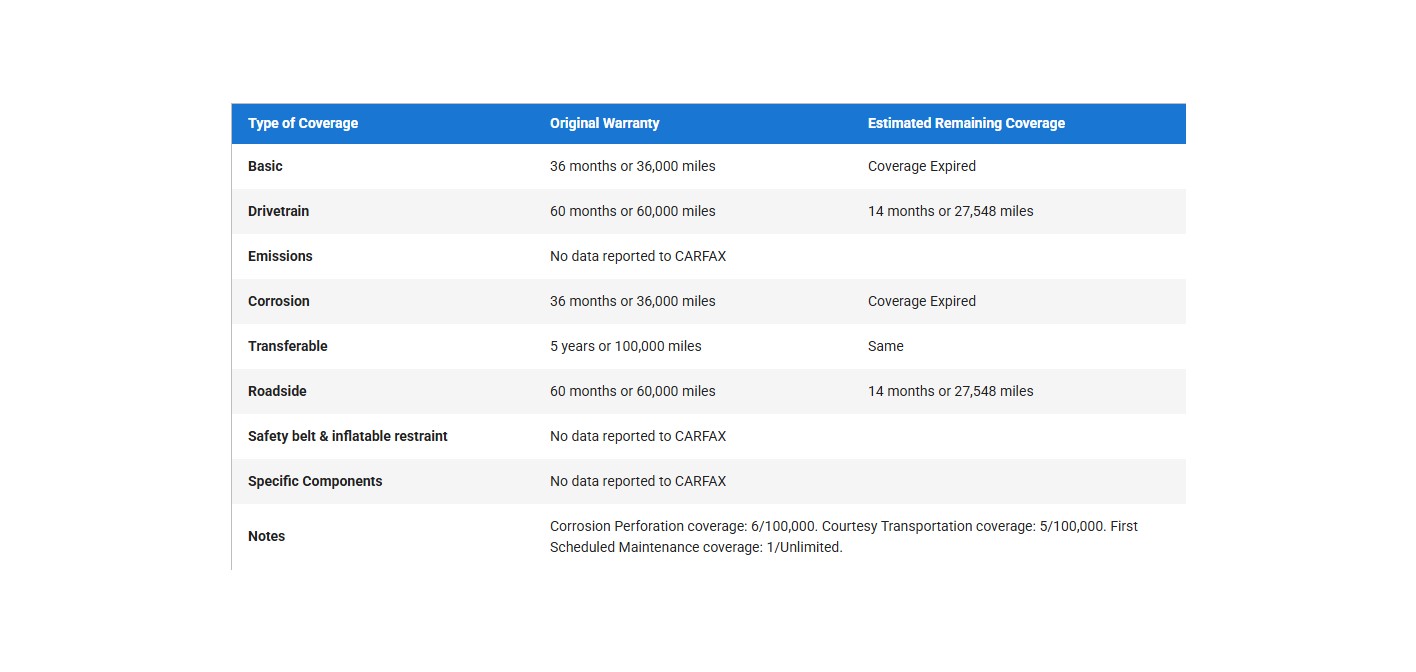1416x672 pixels.
Task: Click Coverage Expired in the Corrosion row
Action: click(921, 301)
